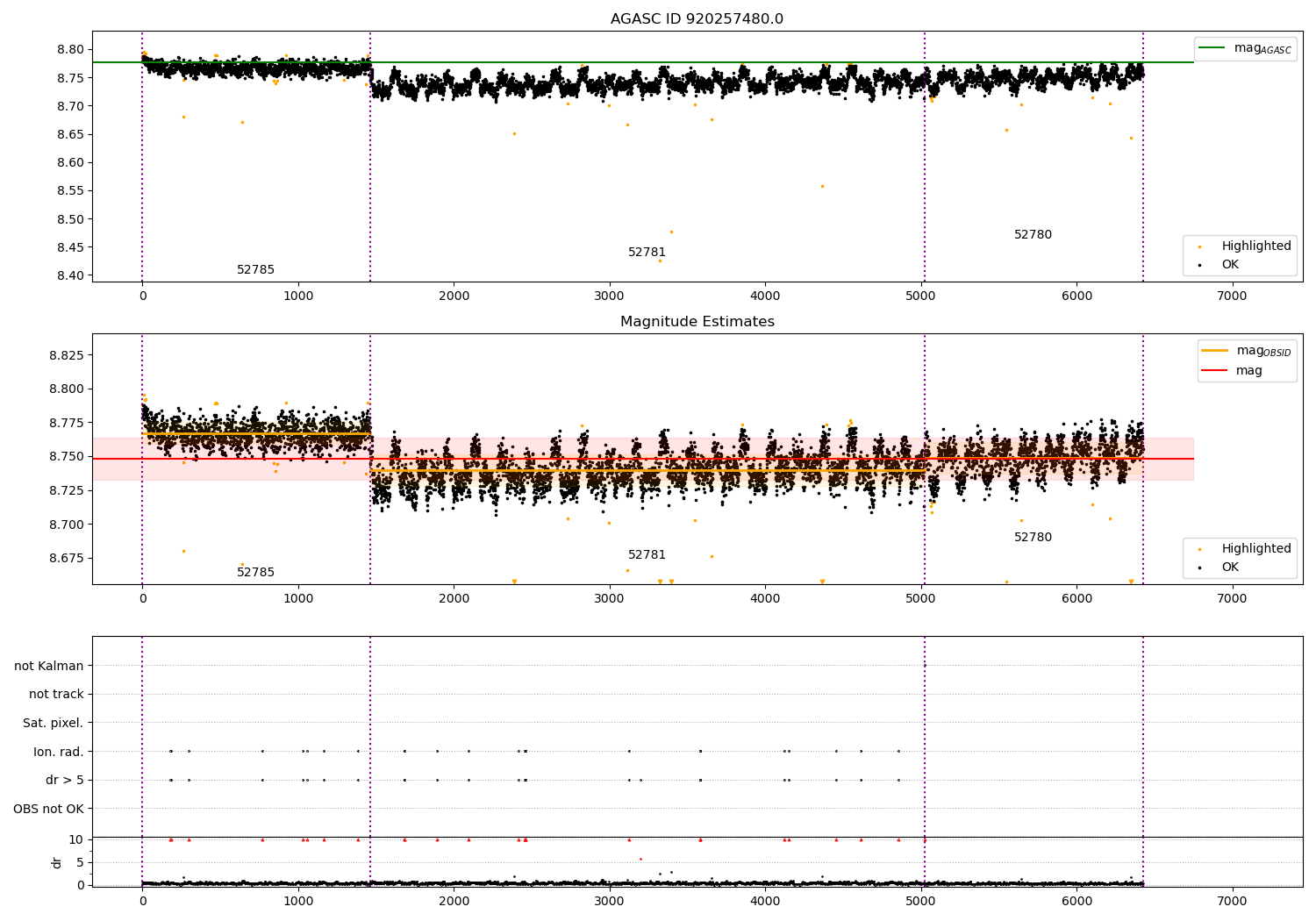Click the 5000 x-tick under the bottom plot
Screen dimensions: 1316x921
click(921, 902)
